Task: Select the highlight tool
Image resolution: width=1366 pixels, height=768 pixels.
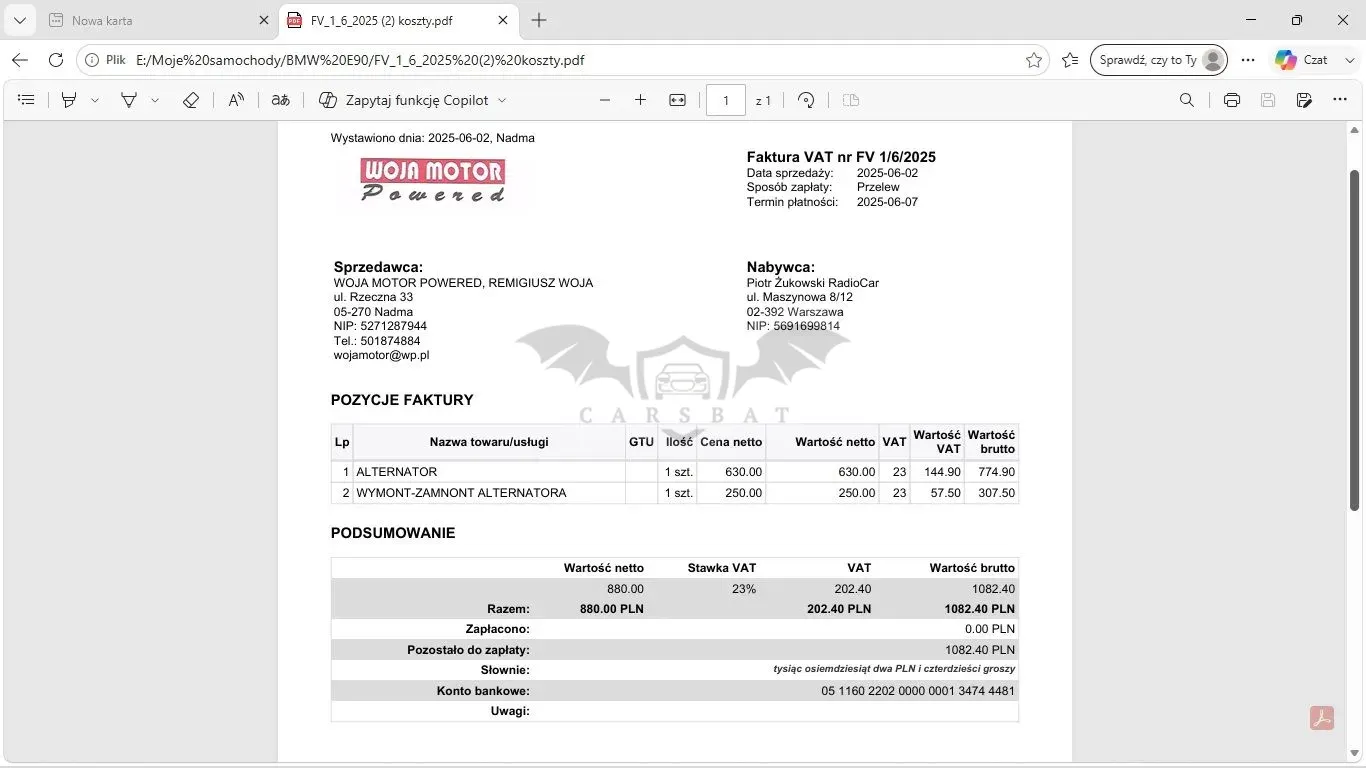Action: point(69,100)
